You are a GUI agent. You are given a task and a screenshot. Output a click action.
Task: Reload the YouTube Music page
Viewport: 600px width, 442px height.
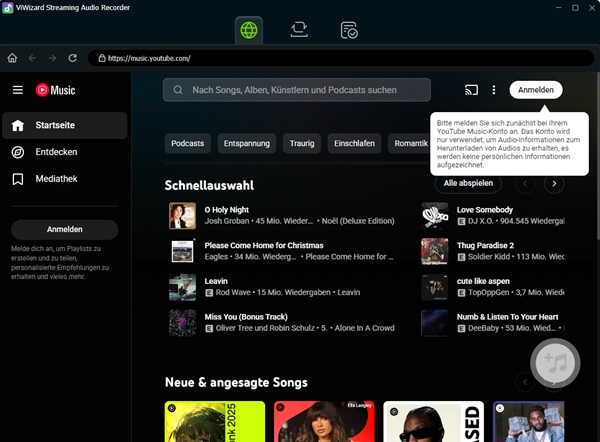tap(72, 58)
